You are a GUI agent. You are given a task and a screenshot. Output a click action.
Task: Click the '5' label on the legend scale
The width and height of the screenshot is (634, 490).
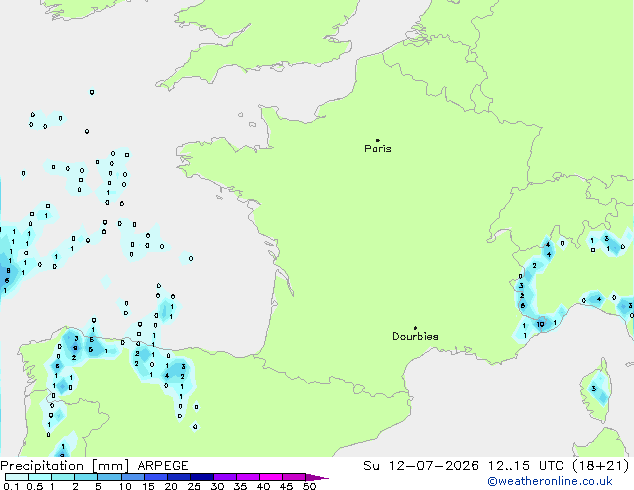[98, 486]
